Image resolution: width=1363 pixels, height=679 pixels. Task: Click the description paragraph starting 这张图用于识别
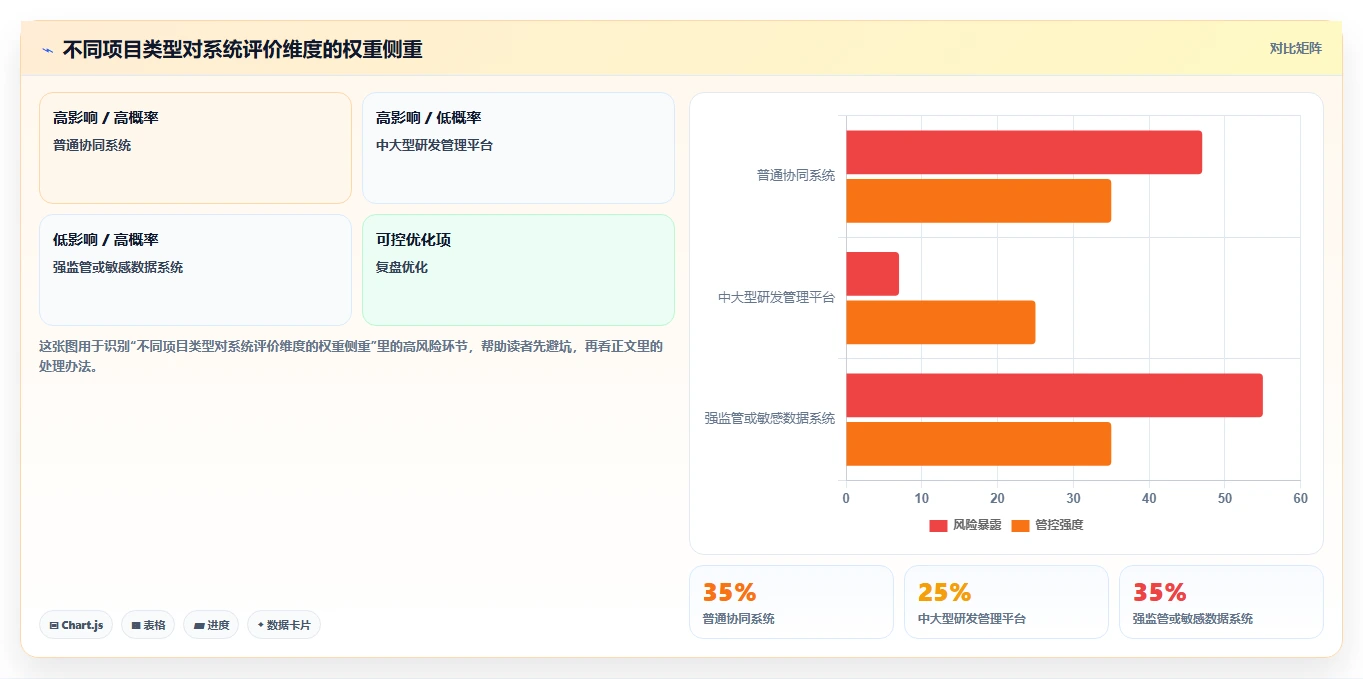[351, 356]
